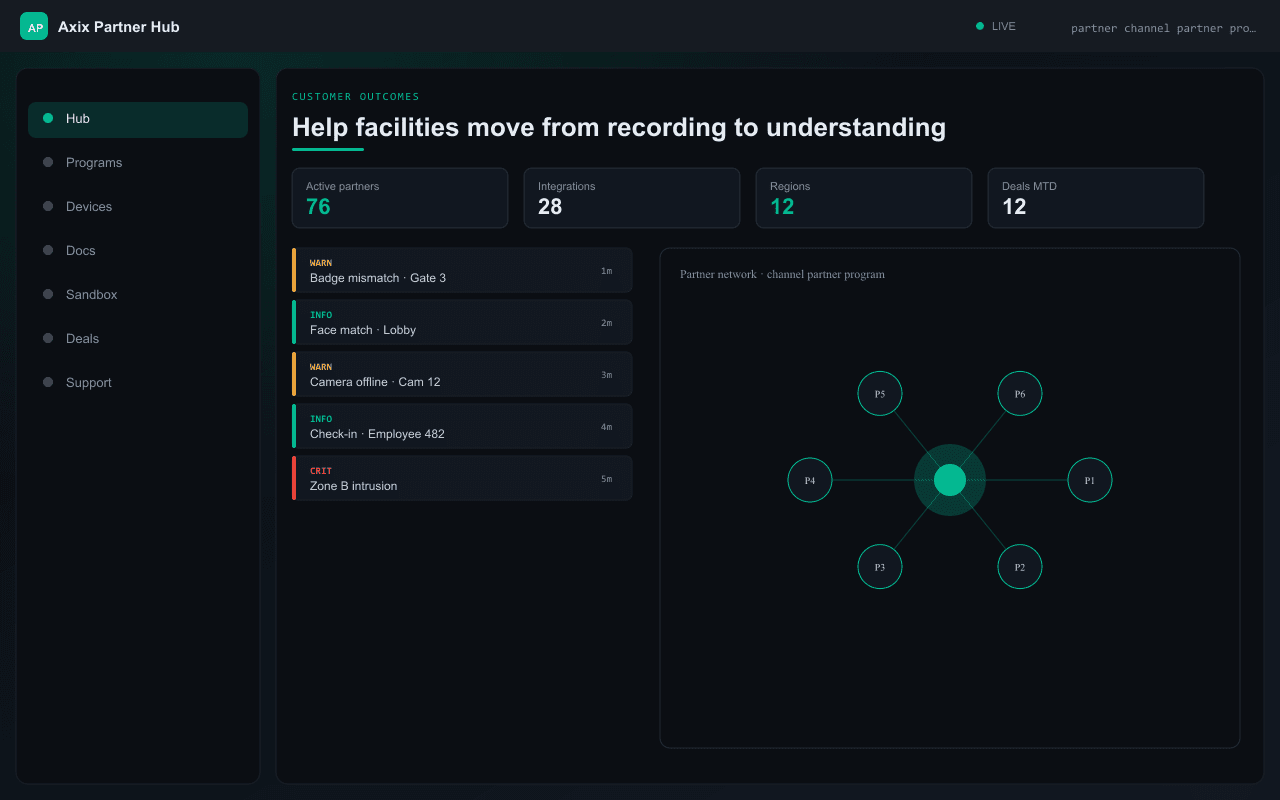Image resolution: width=1280 pixels, height=800 pixels.
Task: Click partner node P3
Action: pyautogui.click(x=880, y=567)
